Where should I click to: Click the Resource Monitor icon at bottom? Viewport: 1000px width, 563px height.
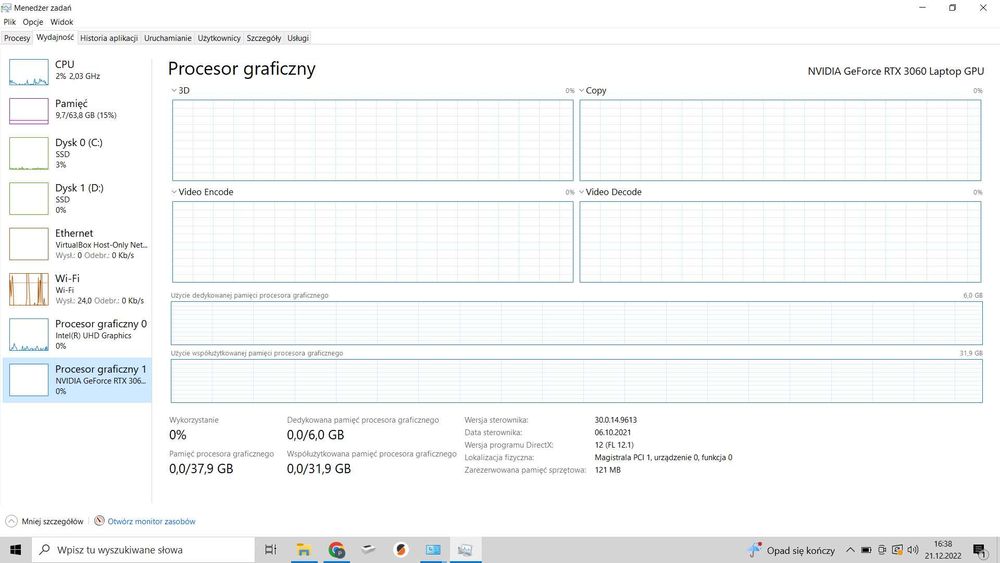point(99,521)
